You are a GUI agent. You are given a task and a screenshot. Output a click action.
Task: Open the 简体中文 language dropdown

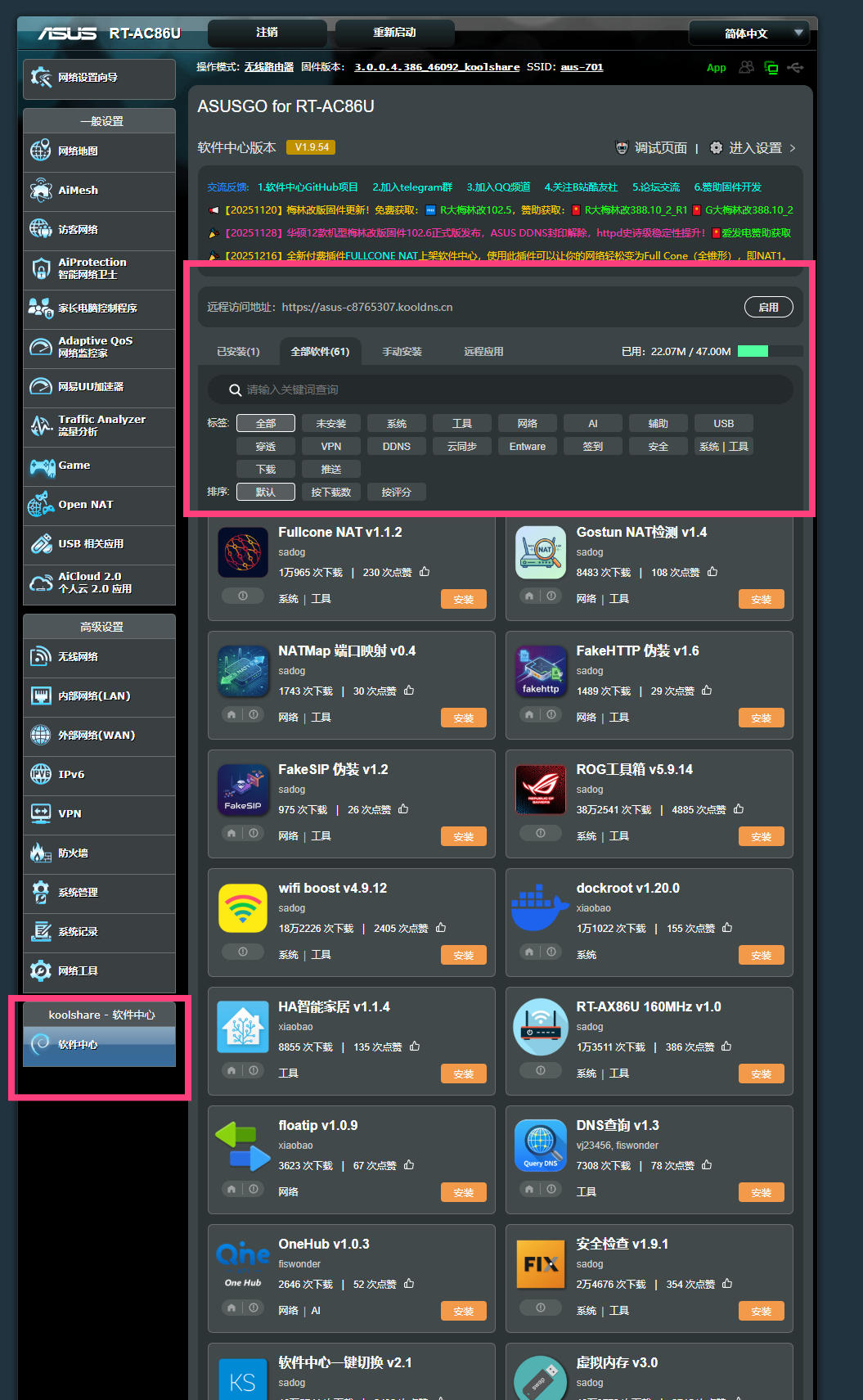(748, 34)
